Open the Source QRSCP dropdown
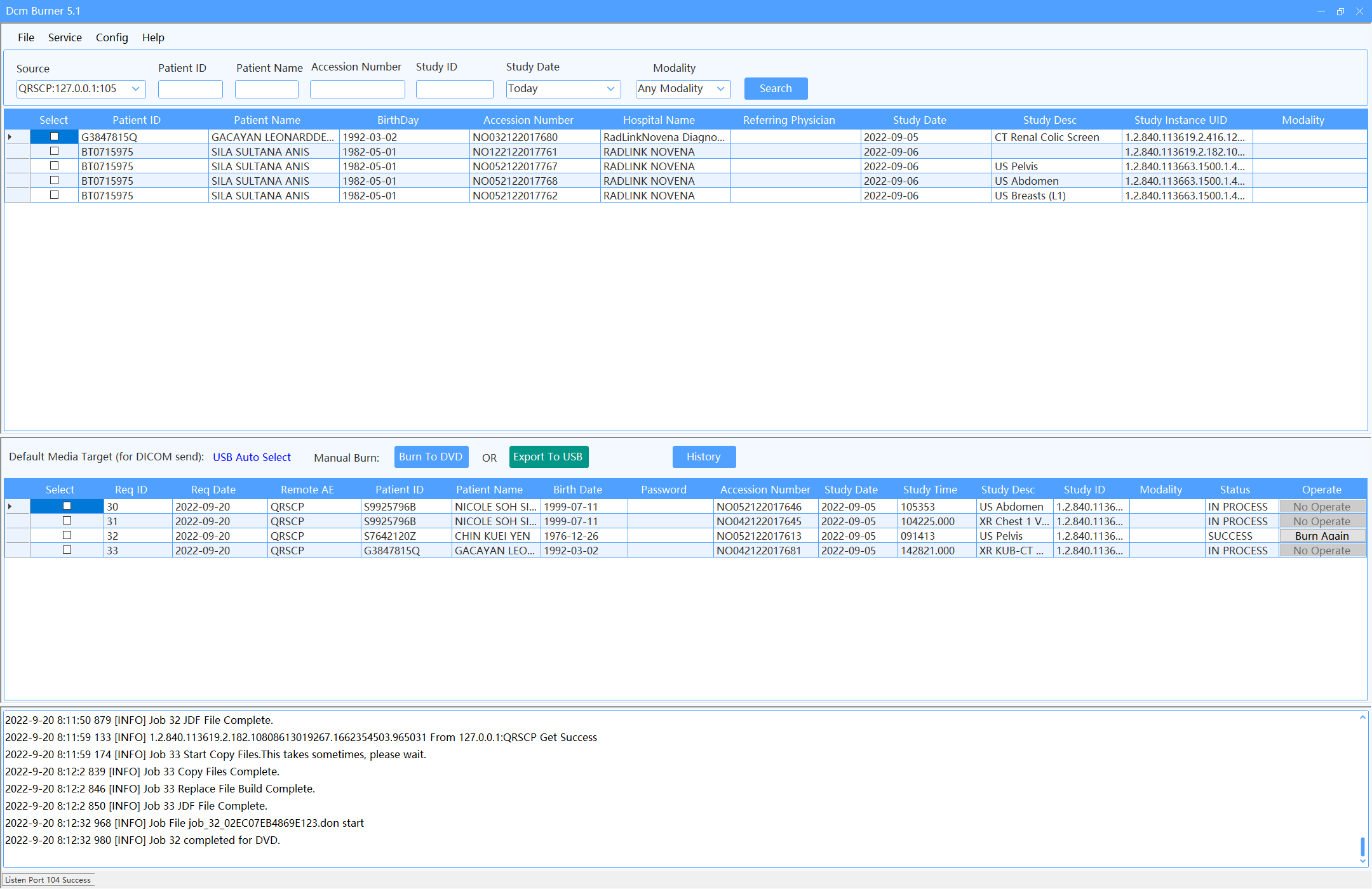 pos(135,89)
